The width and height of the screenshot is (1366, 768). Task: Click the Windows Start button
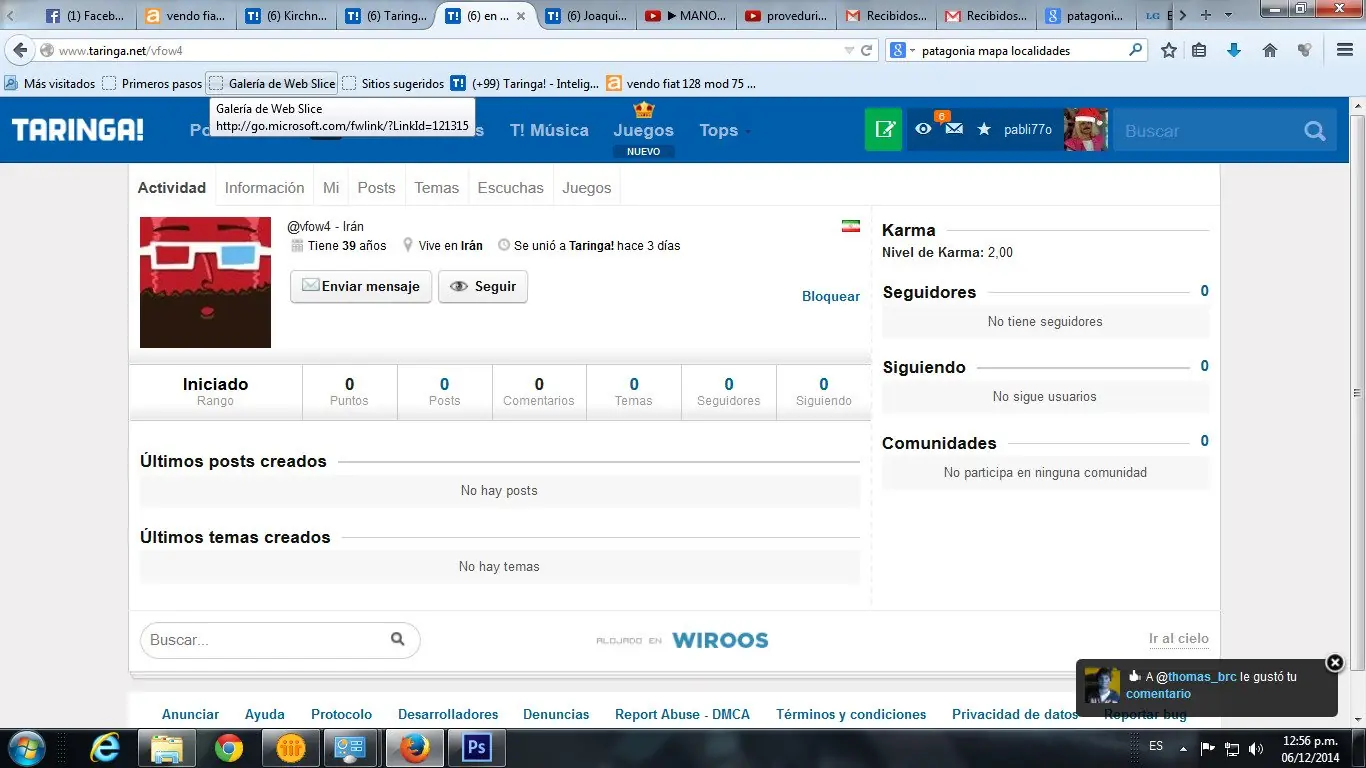pos(26,748)
